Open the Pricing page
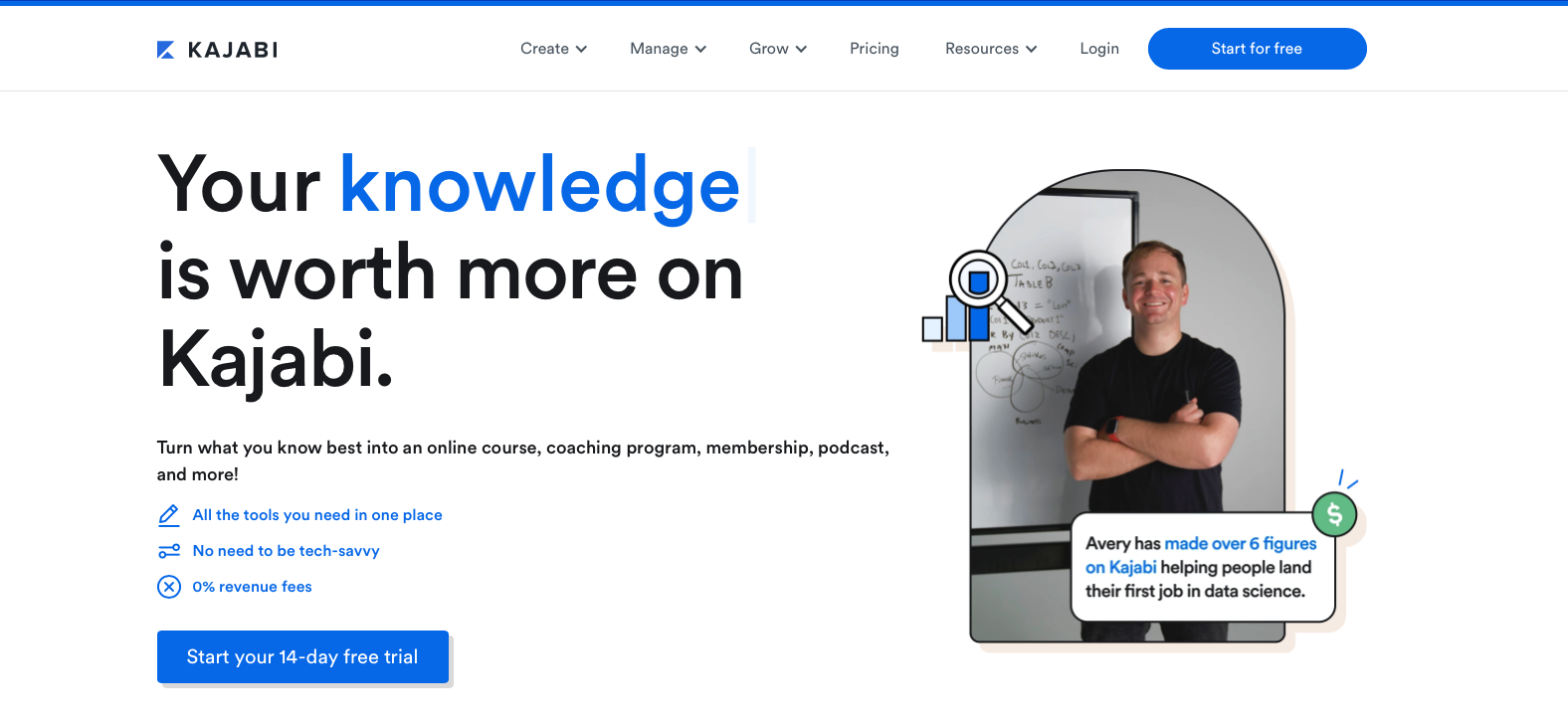Viewport: 1568px width, 722px height. click(875, 49)
